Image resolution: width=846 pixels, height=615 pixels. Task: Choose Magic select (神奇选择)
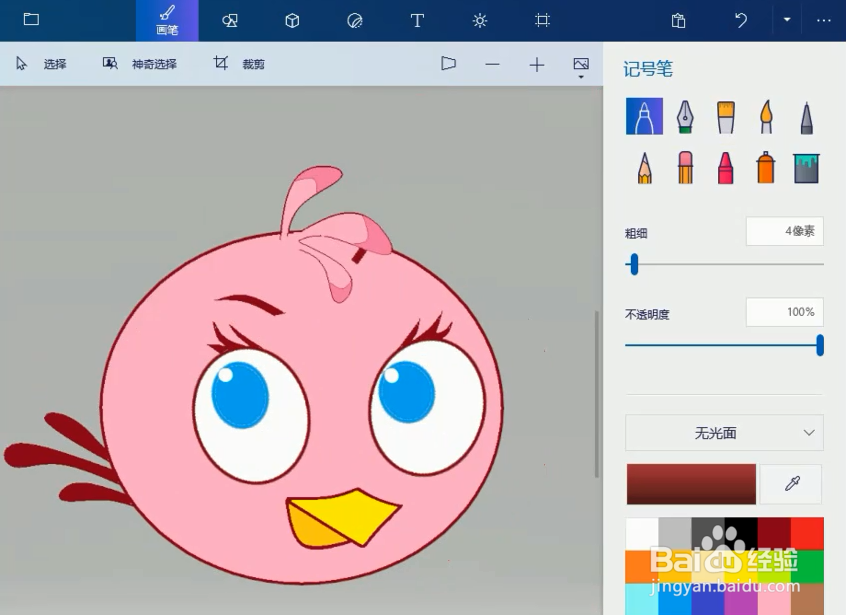click(140, 64)
